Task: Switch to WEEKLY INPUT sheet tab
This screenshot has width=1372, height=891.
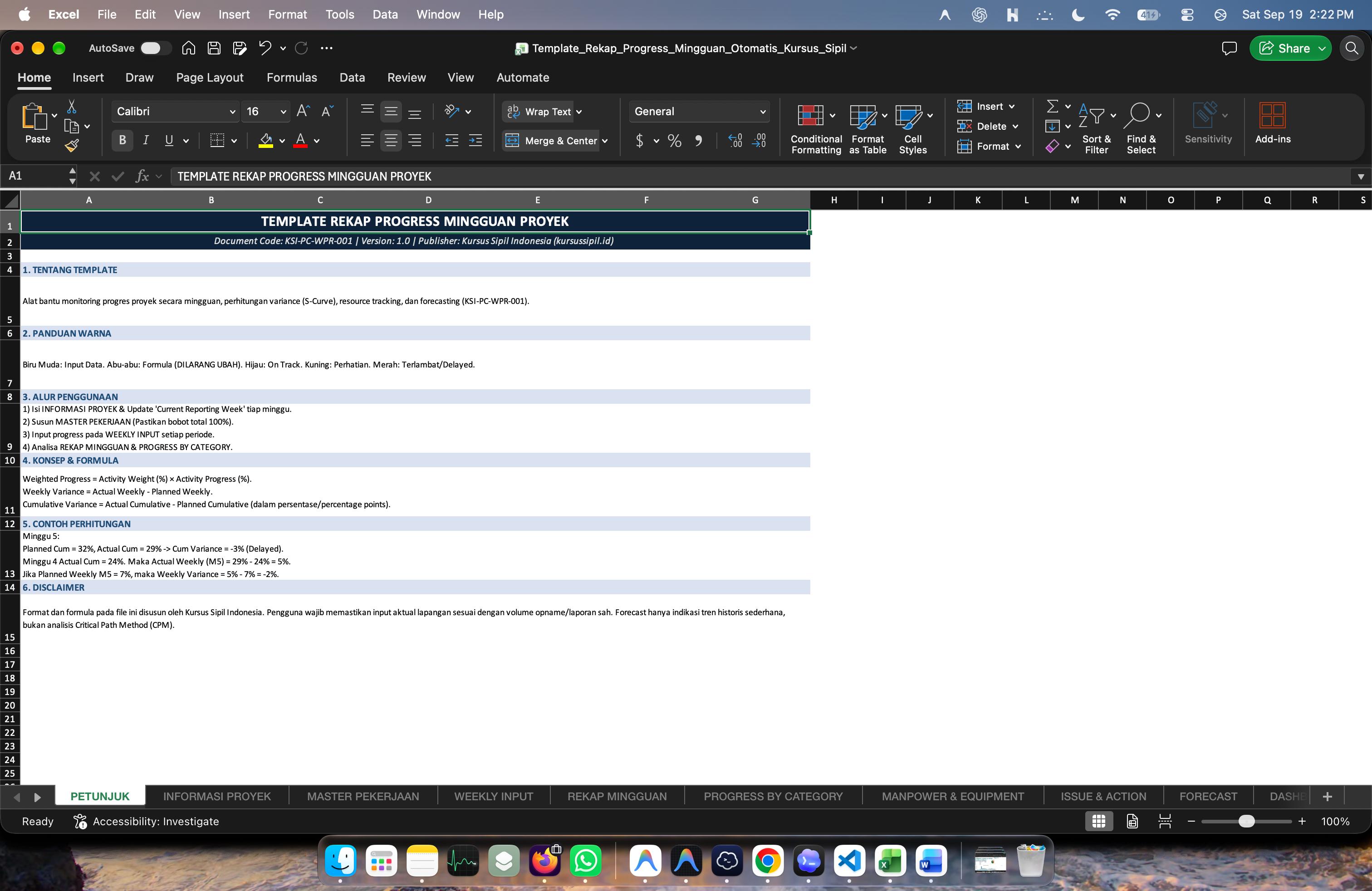Action: 494,797
